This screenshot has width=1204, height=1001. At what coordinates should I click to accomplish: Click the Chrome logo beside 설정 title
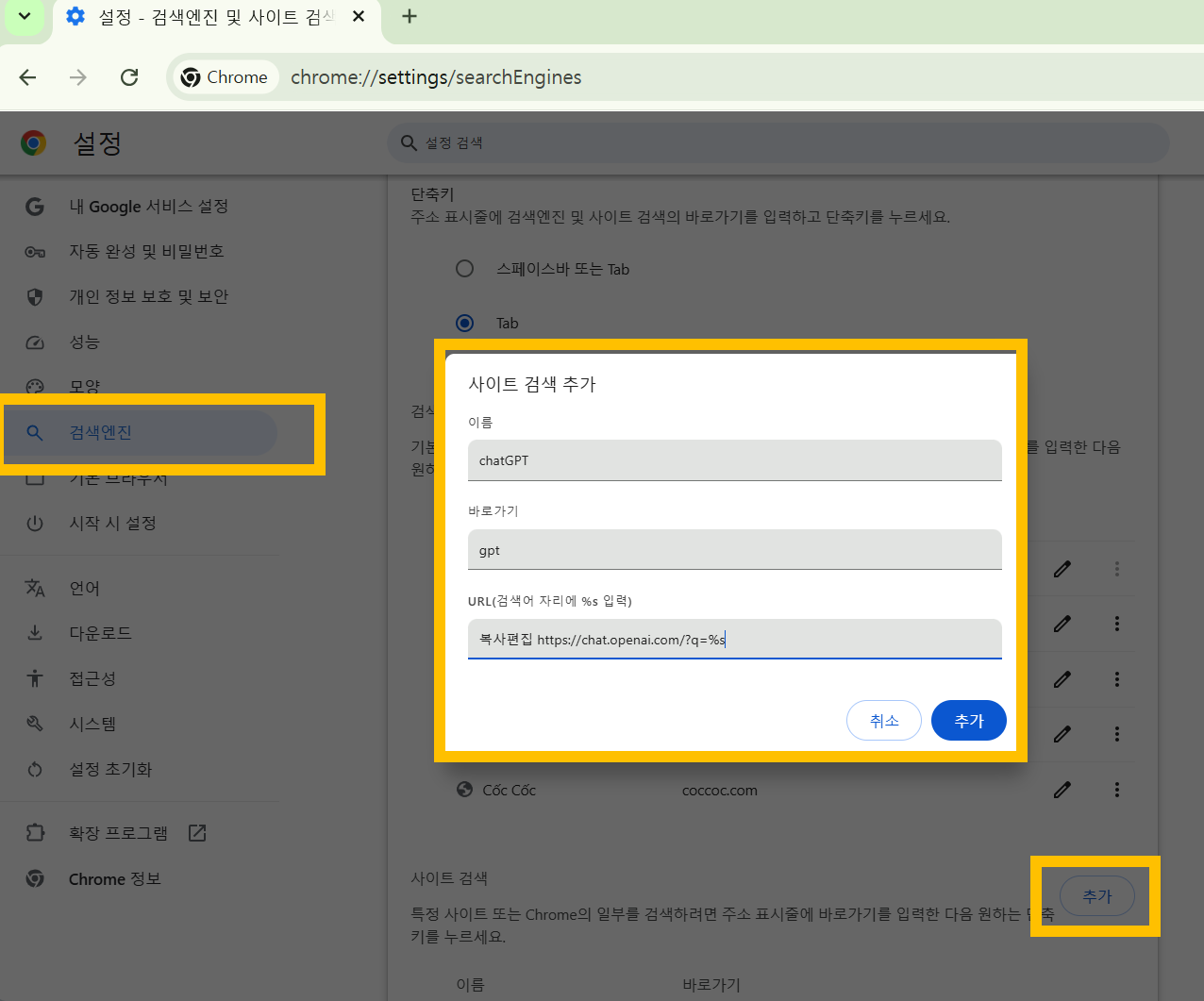coord(33,143)
